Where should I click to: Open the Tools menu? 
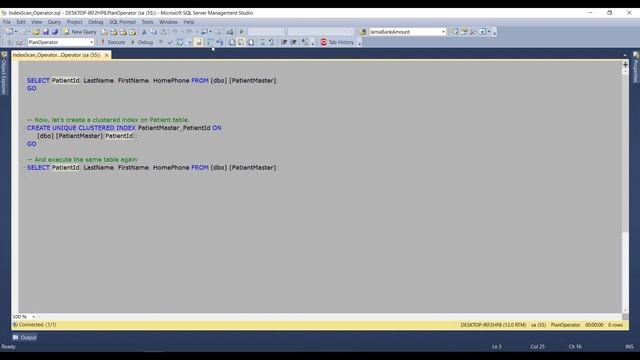[x=147, y=22]
